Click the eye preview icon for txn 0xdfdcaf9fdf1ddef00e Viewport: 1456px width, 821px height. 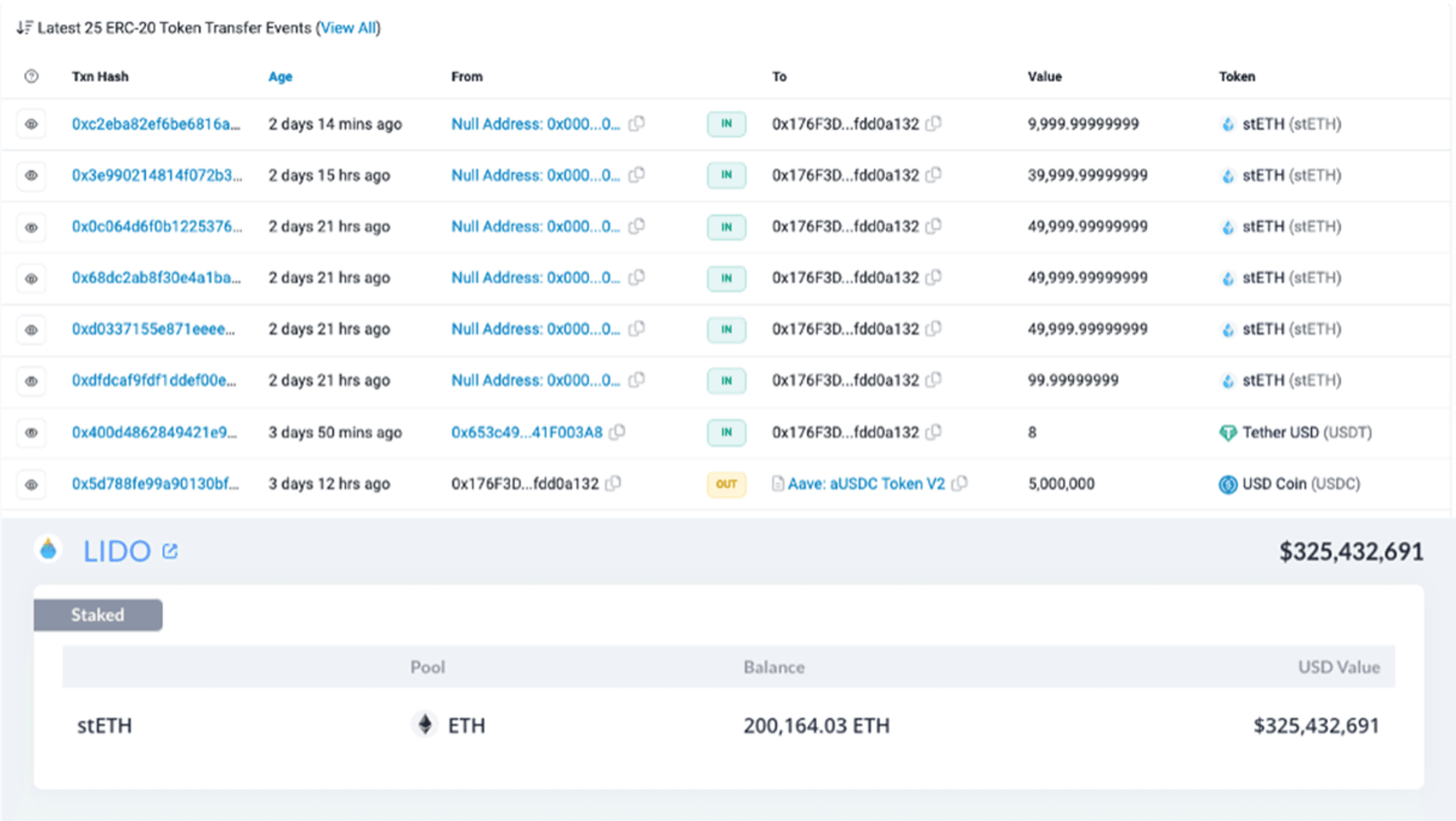[31, 381]
